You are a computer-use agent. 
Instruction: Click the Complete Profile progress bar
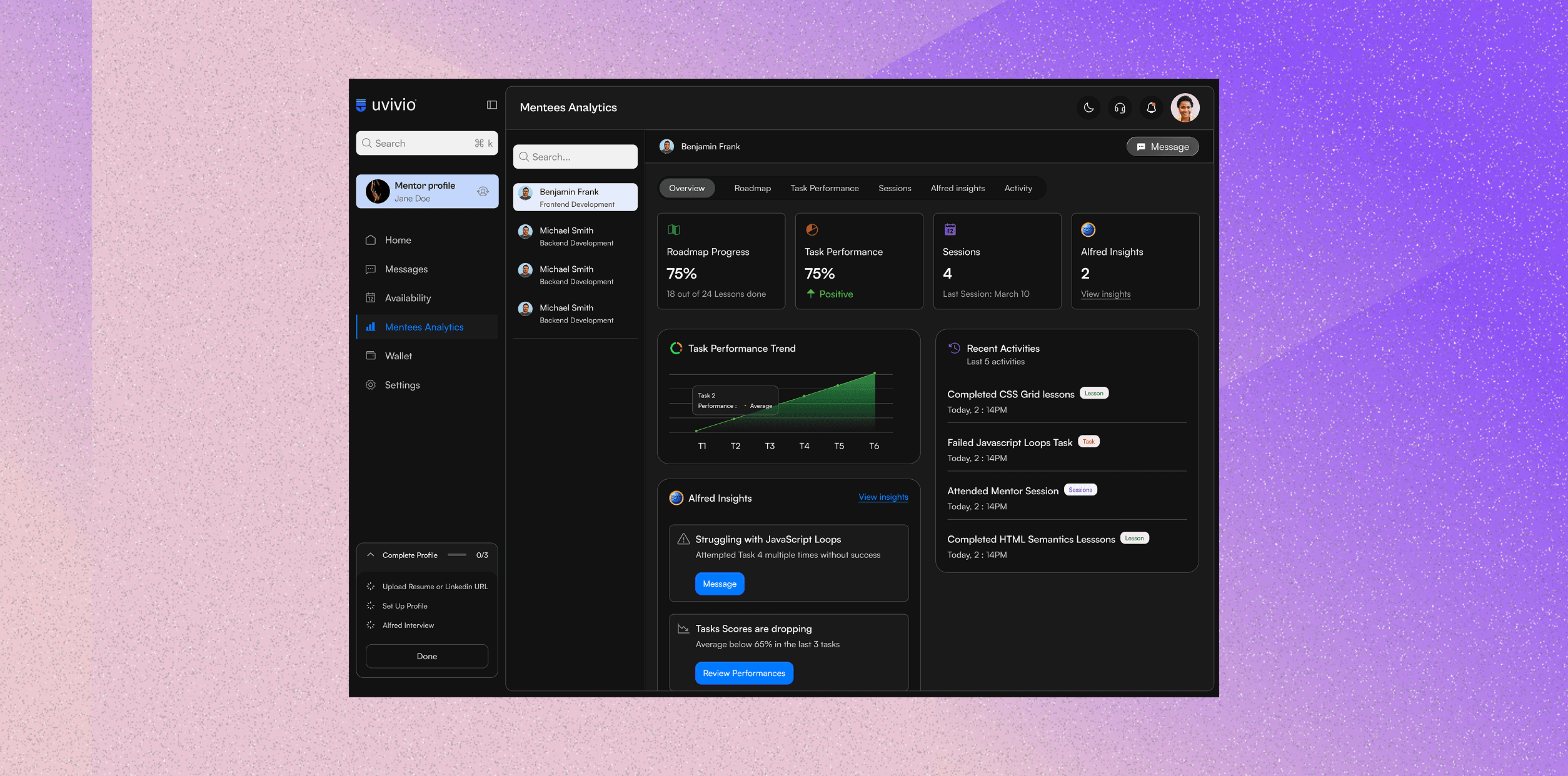pyautogui.click(x=457, y=555)
